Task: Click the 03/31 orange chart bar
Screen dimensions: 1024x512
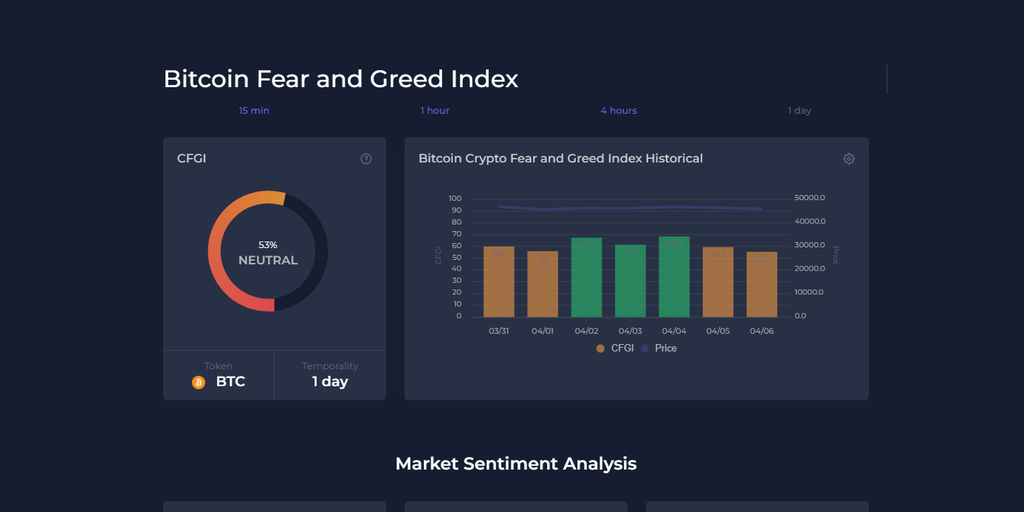Action: click(x=498, y=282)
